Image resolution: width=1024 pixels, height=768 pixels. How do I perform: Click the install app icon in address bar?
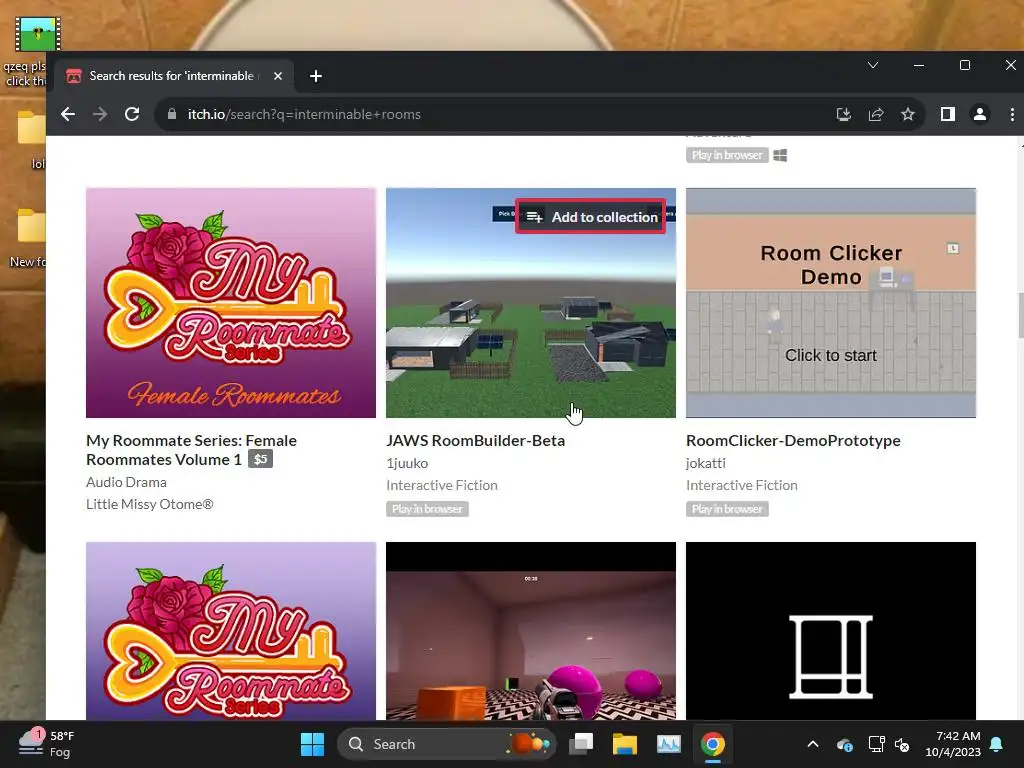click(x=844, y=114)
